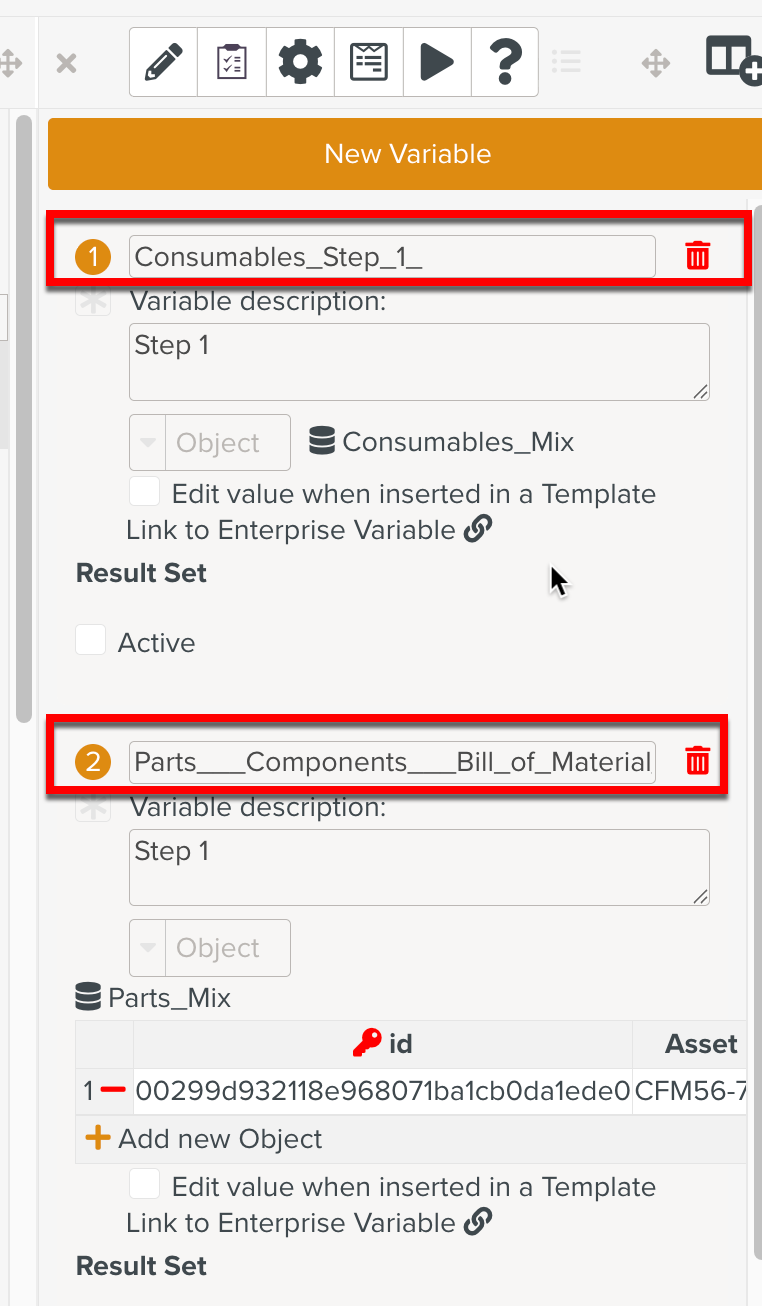The width and height of the screenshot is (762, 1306).
Task: Enable the first Edit value when inserted checkbox
Action: pos(145,492)
